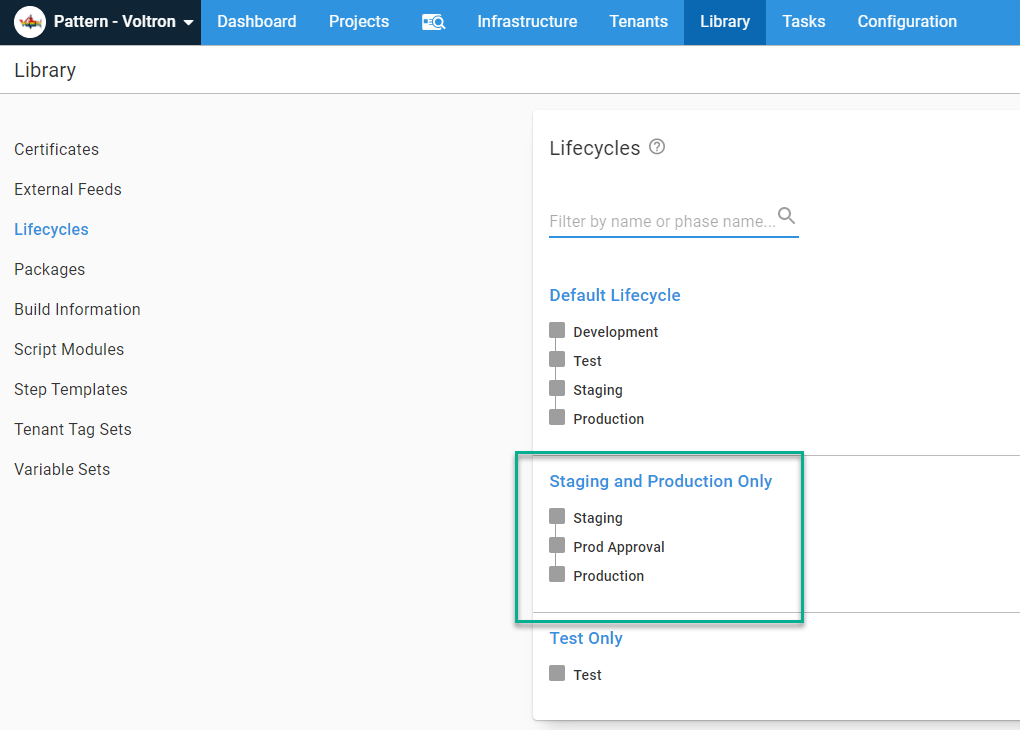
Task: Open the Default Lifecycle
Action: [614, 295]
